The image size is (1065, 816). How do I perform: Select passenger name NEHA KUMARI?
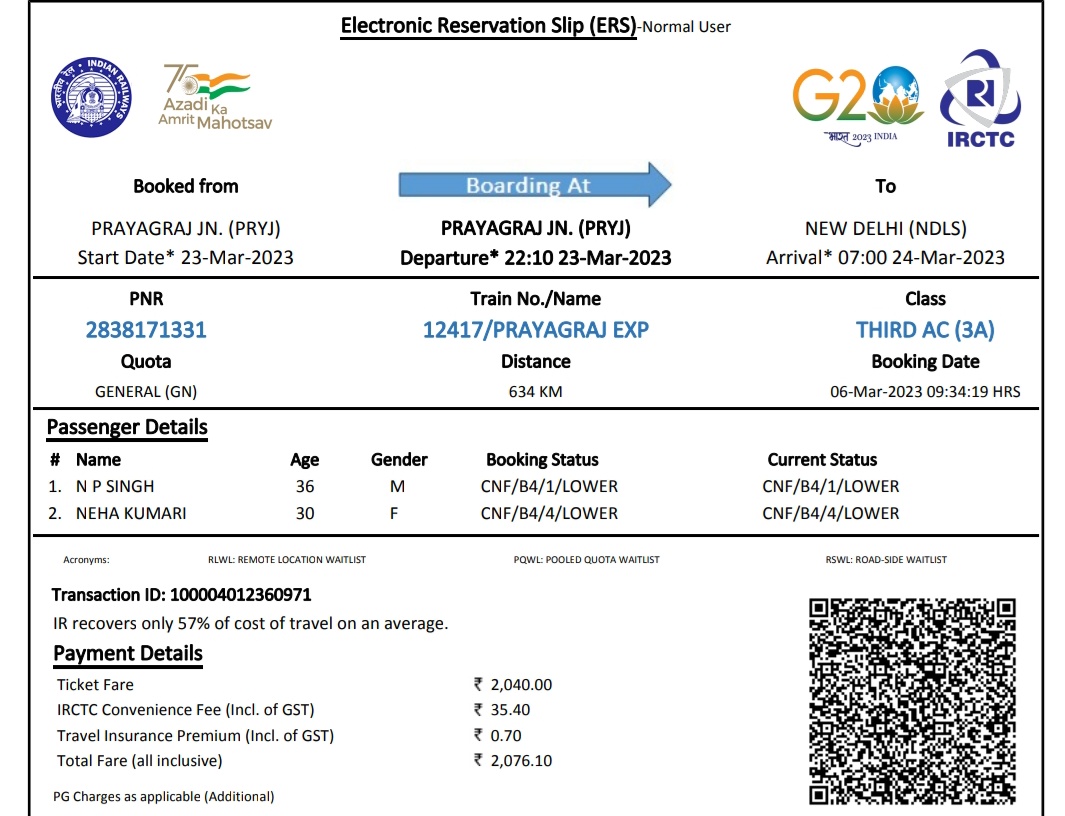click(x=131, y=514)
